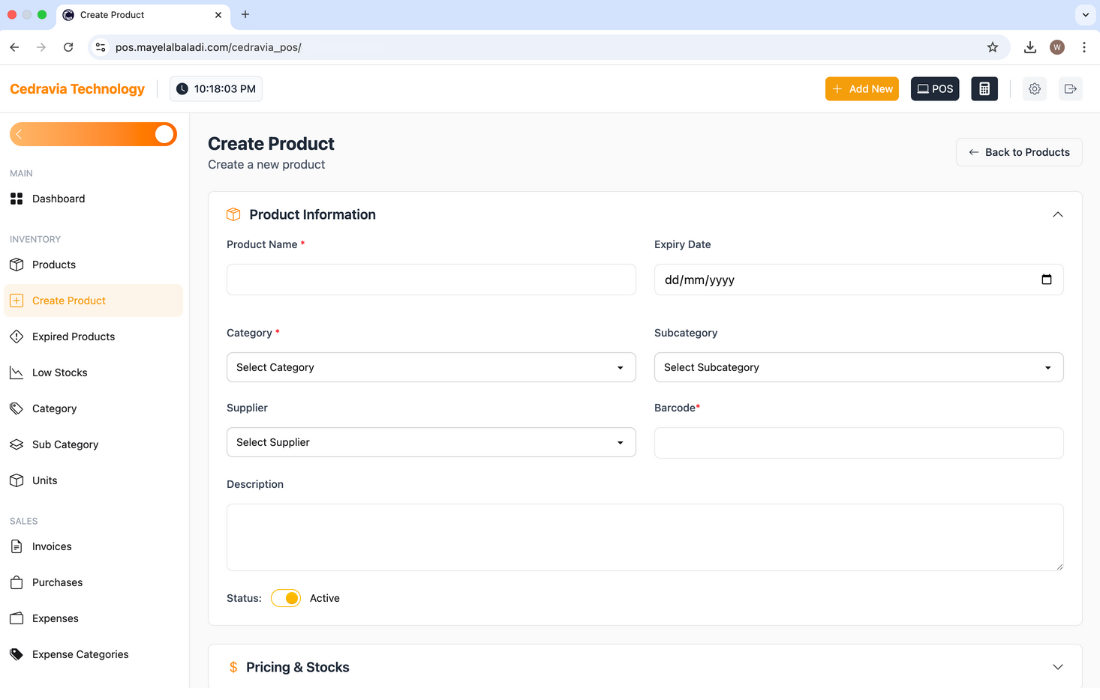Image resolution: width=1100 pixels, height=700 pixels.
Task: Click the Product Name input field
Action: pyautogui.click(x=431, y=280)
